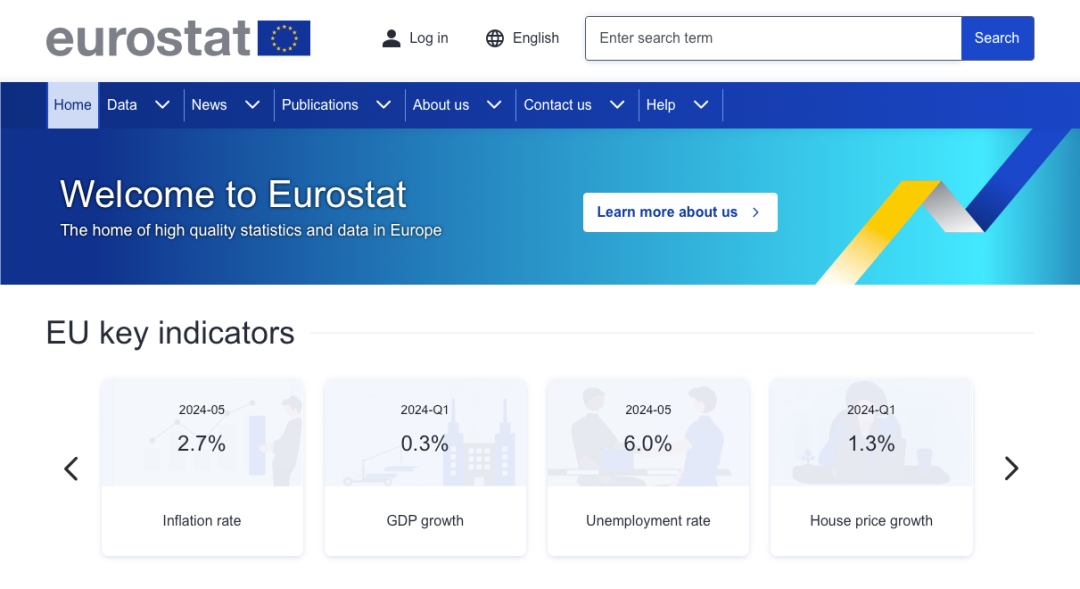Open the Inflation rate indicator card
Image resolution: width=1080 pixels, height=589 pixels.
(202, 467)
